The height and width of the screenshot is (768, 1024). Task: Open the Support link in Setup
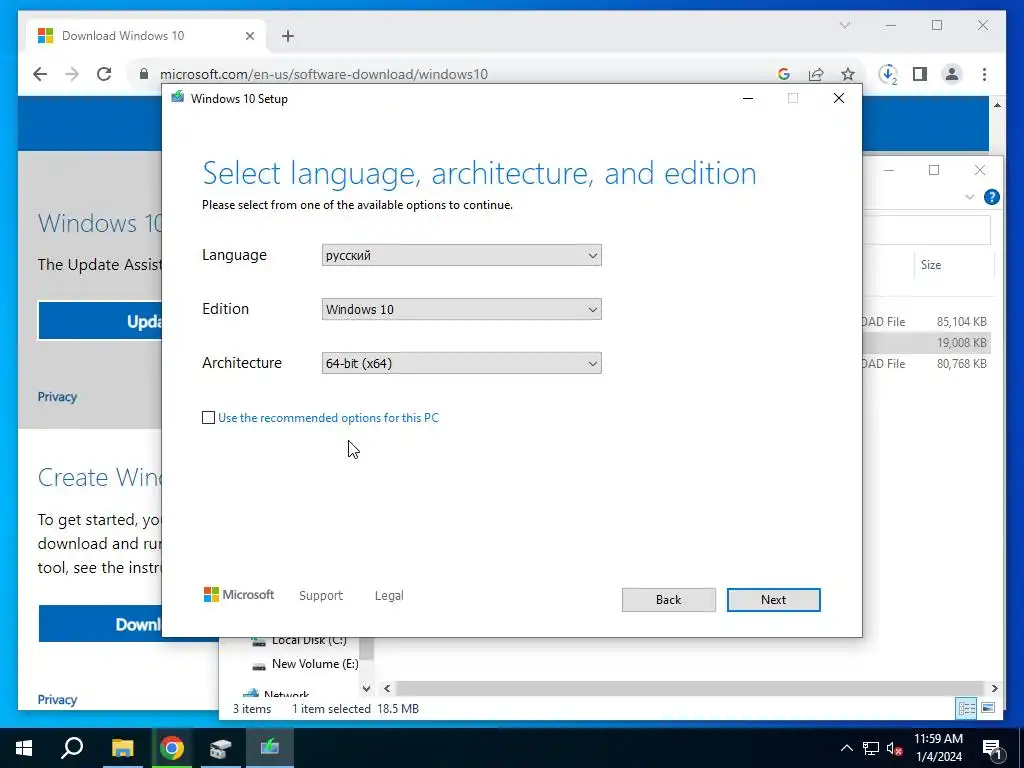[321, 596]
